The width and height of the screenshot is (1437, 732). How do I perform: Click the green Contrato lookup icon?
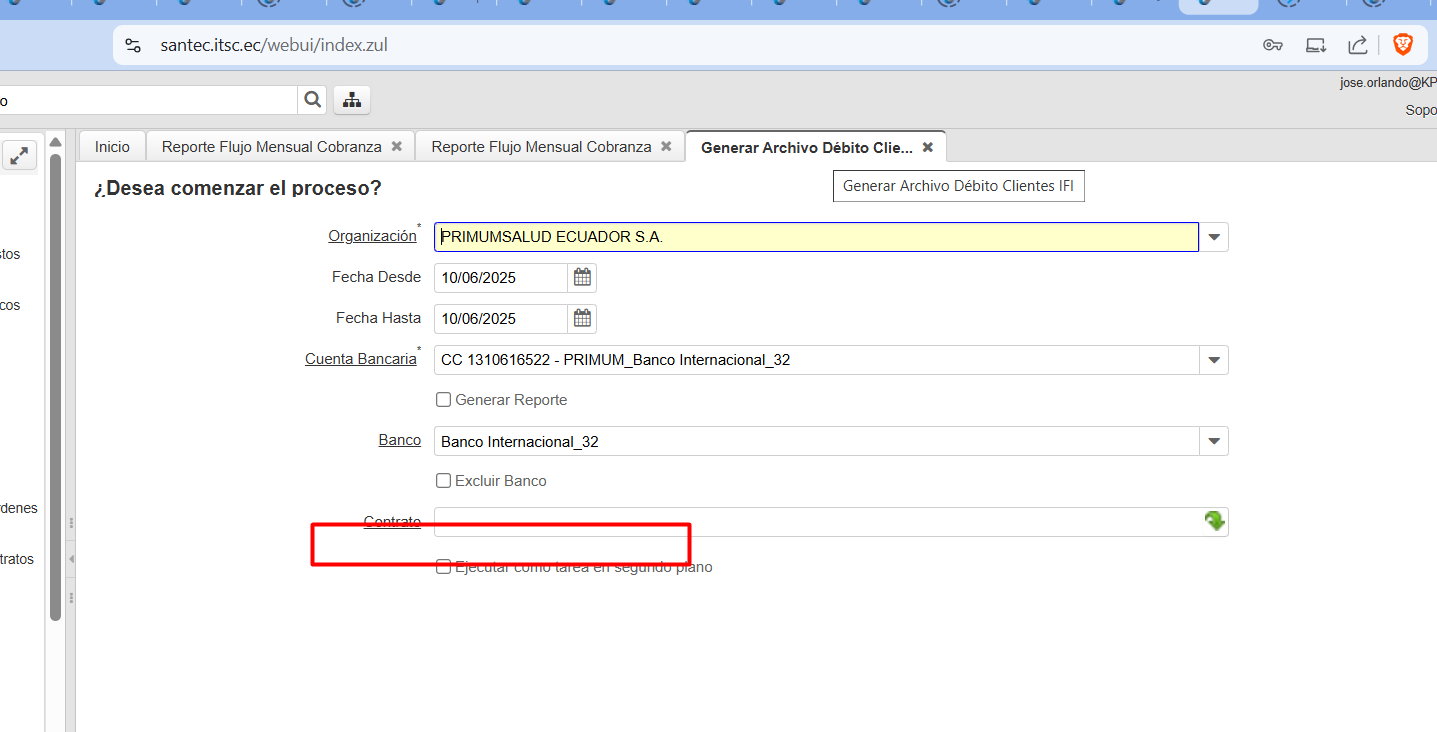1214,521
